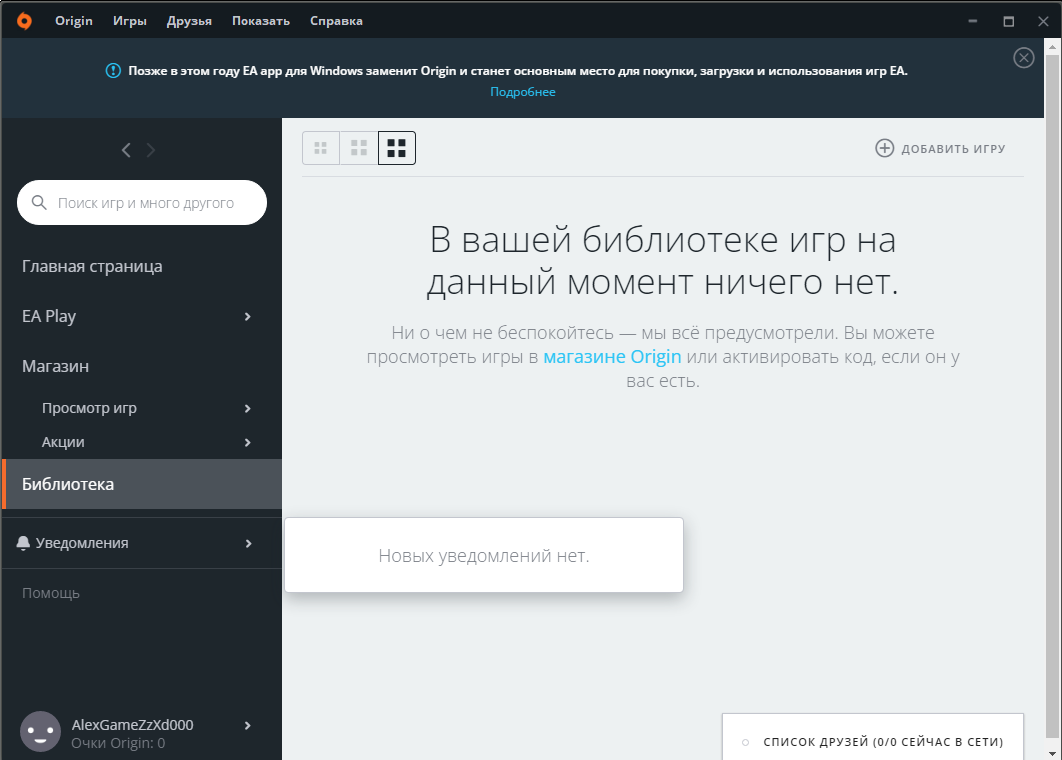Click 'Новых уведомлений нет.' text
Image resolution: width=1062 pixels, height=760 pixels.
click(484, 555)
